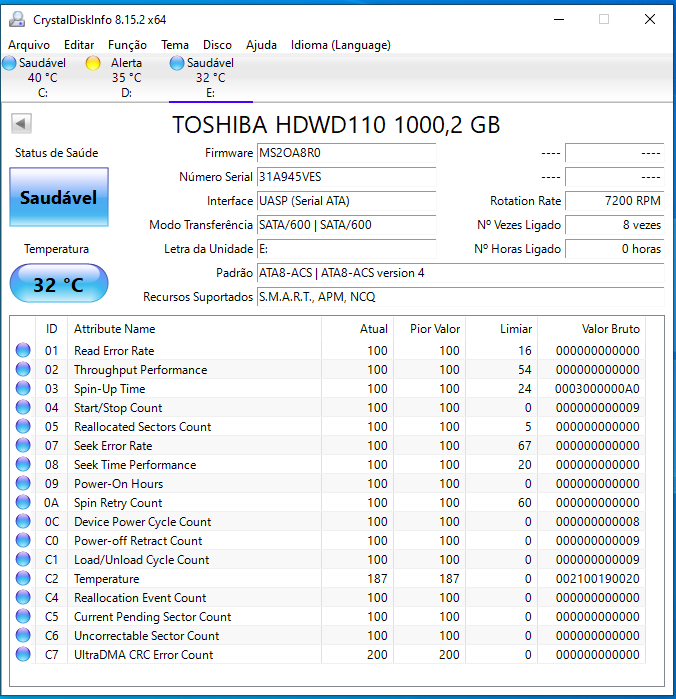Click status orb of Spin-Up Time row
676x699 pixels.
23,388
